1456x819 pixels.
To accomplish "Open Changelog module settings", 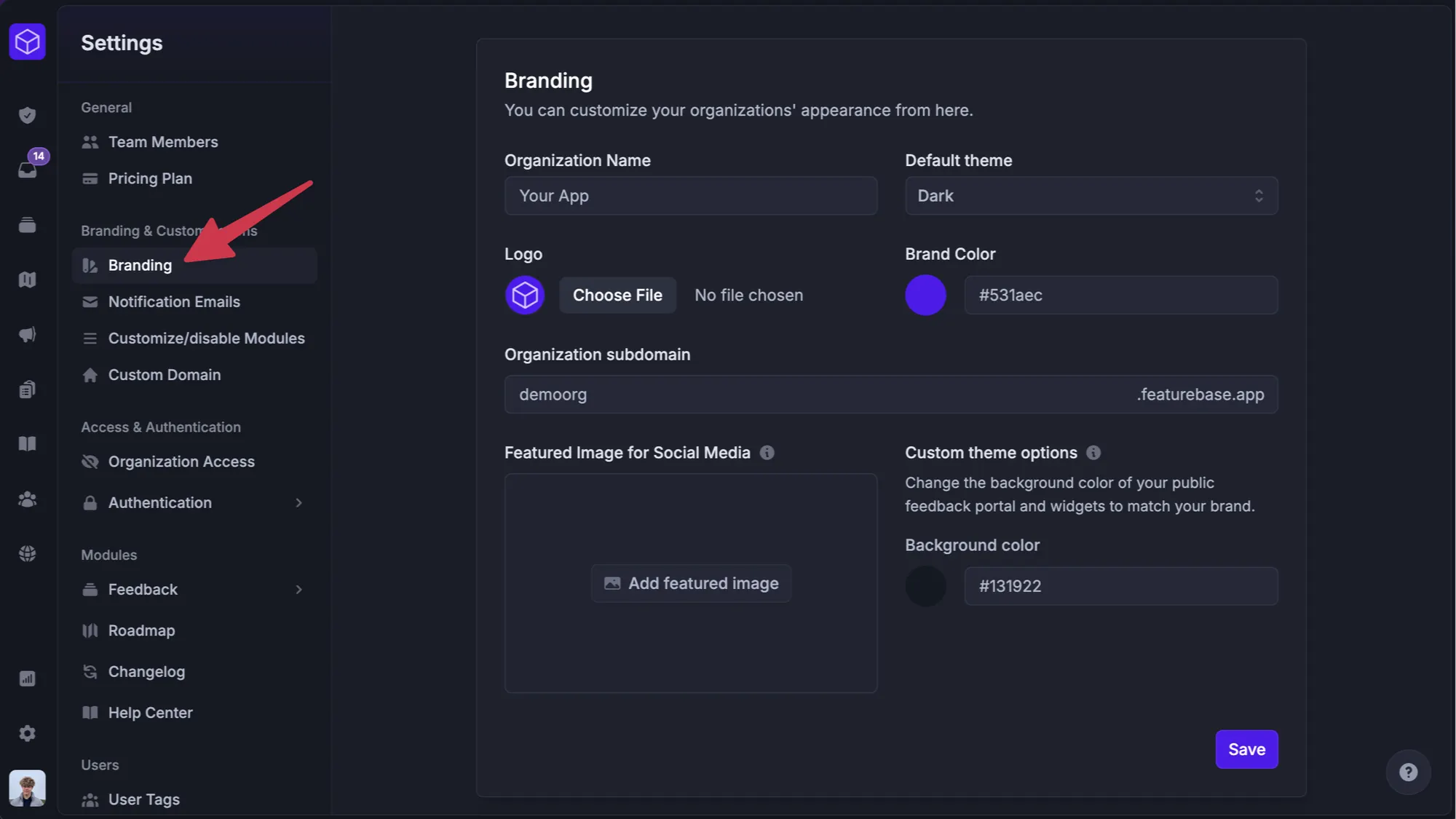I will click(194, 672).
